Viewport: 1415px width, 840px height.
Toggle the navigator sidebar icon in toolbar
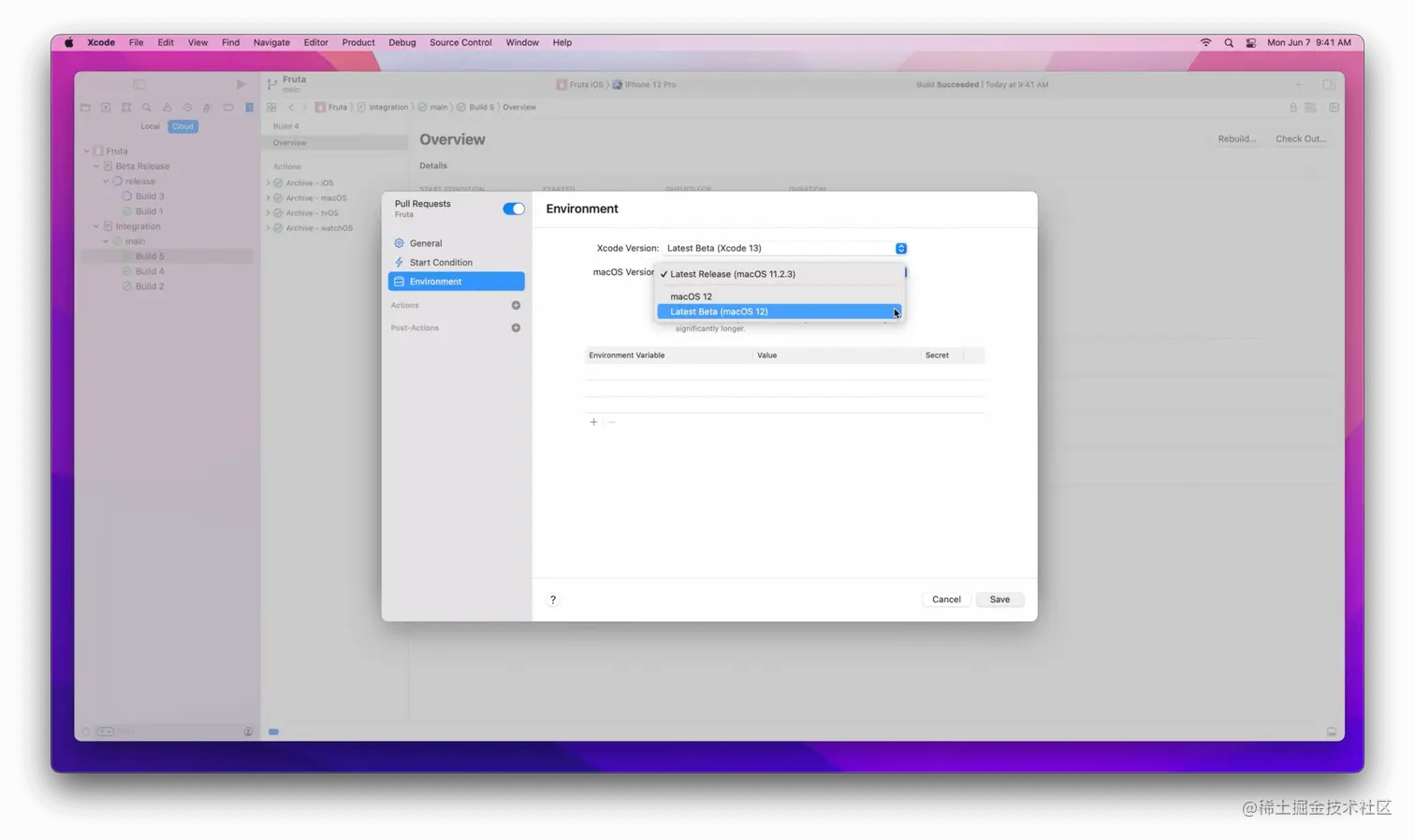click(x=139, y=84)
